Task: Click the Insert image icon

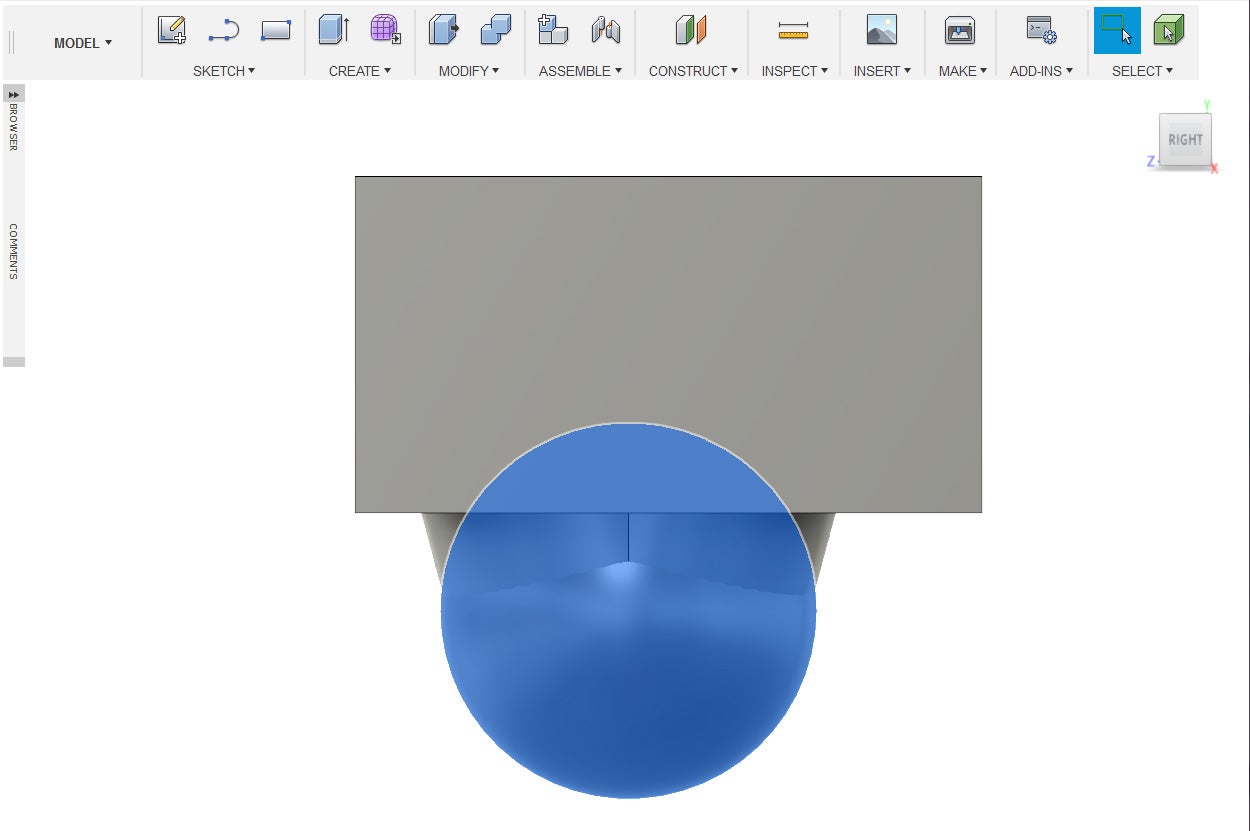Action: tap(881, 31)
